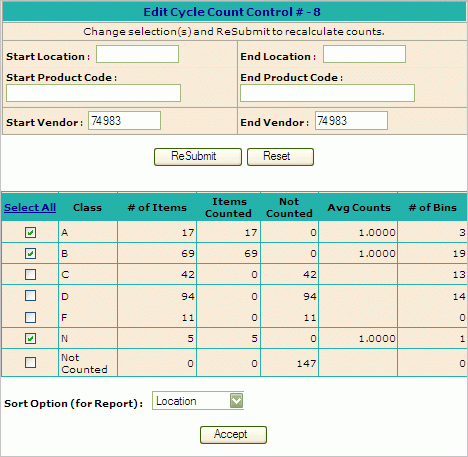Click the End Product Code input

coord(327,93)
